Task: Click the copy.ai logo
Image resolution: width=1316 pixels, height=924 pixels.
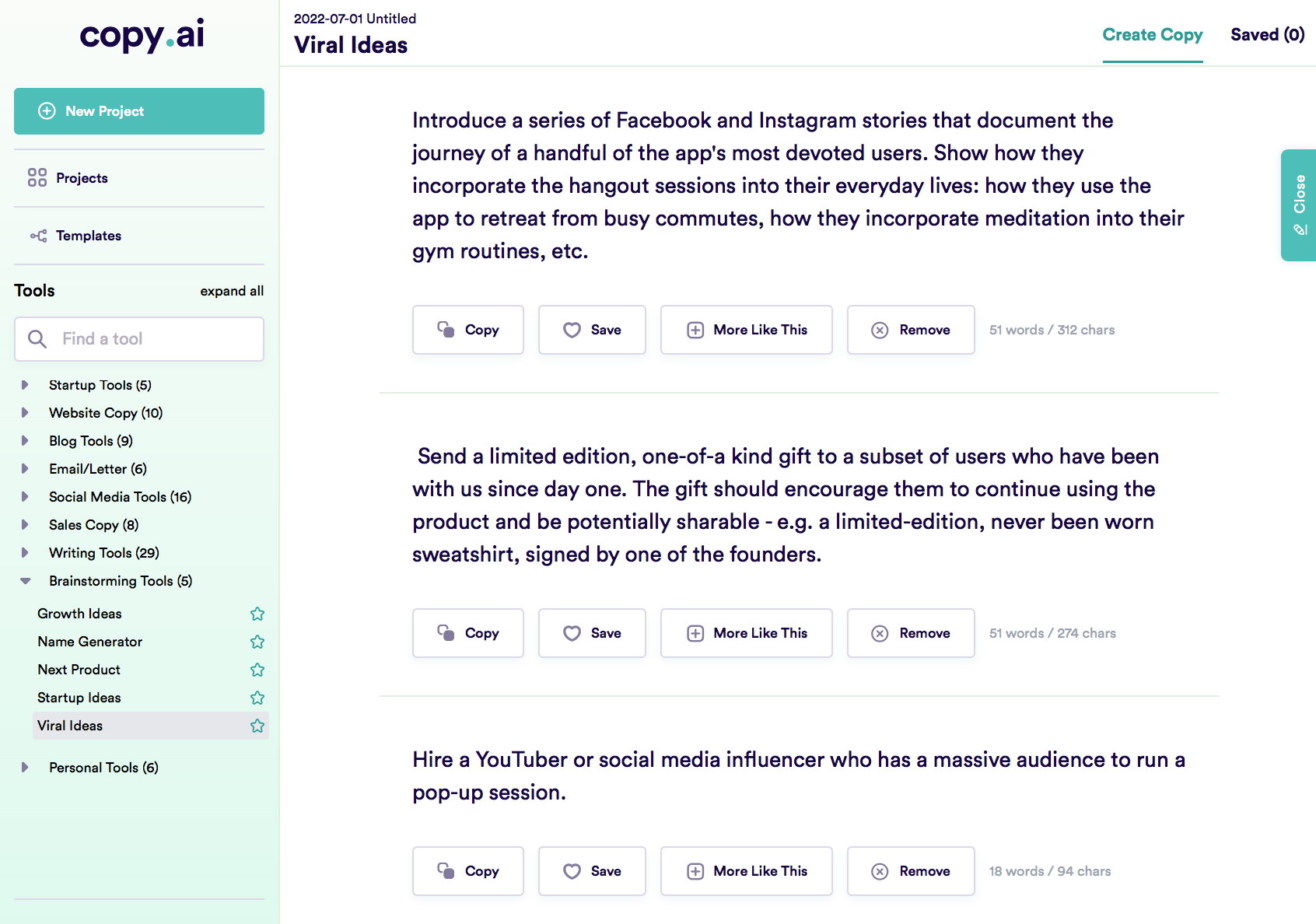Action: 142,35
